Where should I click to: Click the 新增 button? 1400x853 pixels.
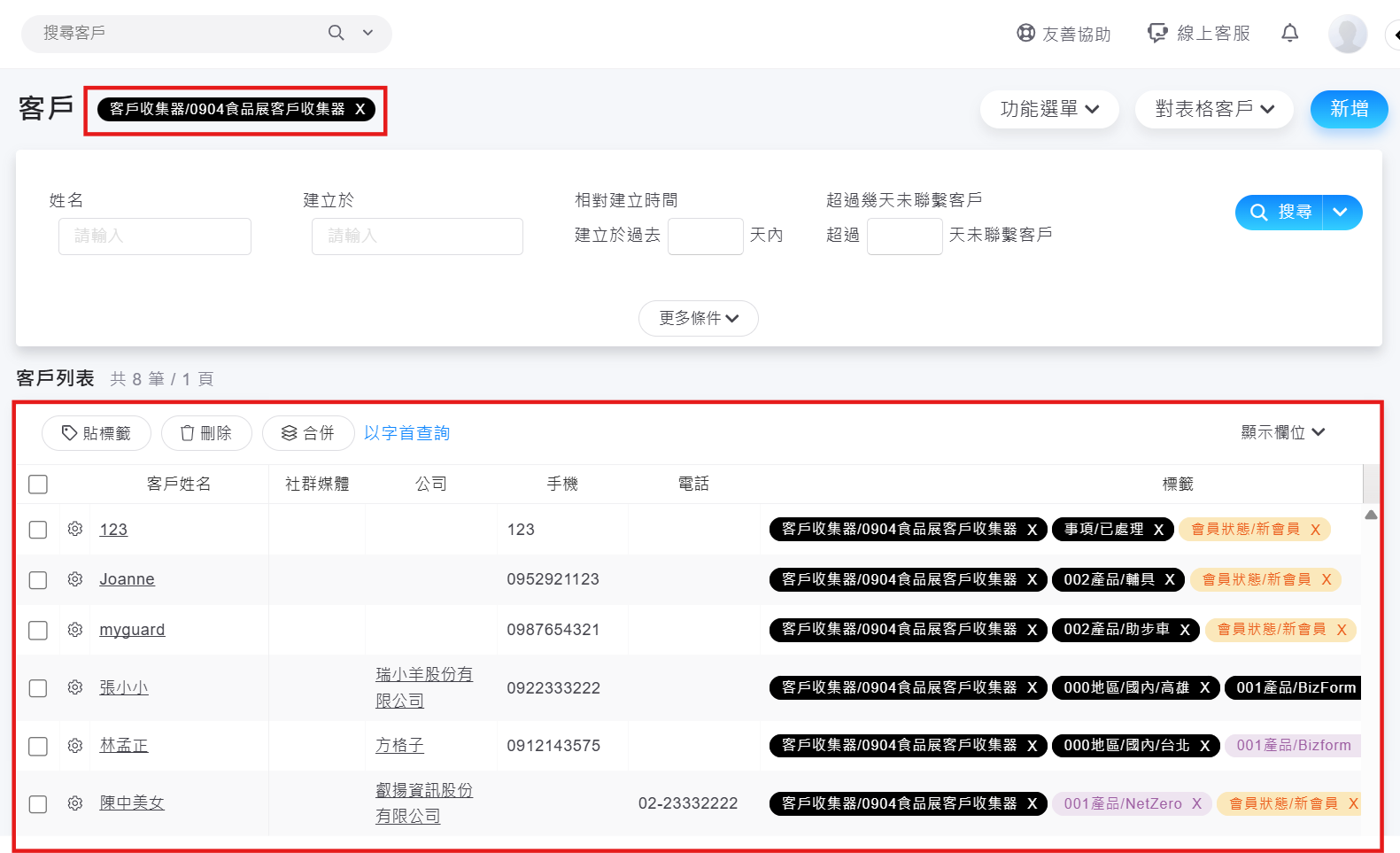(1349, 109)
